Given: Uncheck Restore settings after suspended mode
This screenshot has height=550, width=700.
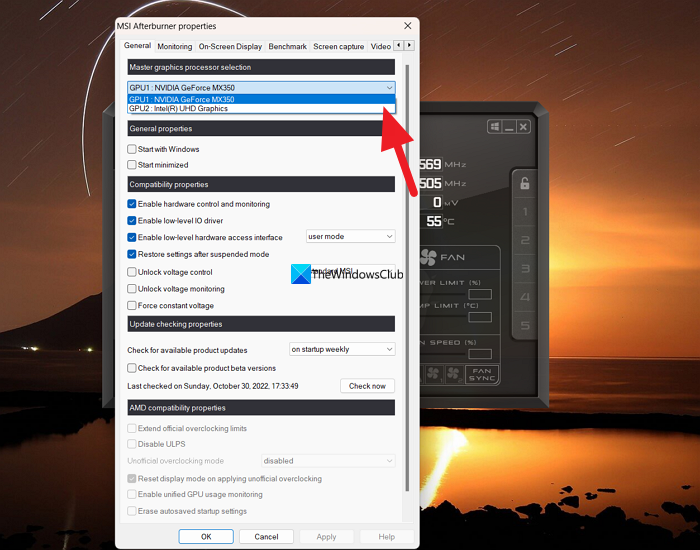Looking at the screenshot, I should tap(132, 254).
